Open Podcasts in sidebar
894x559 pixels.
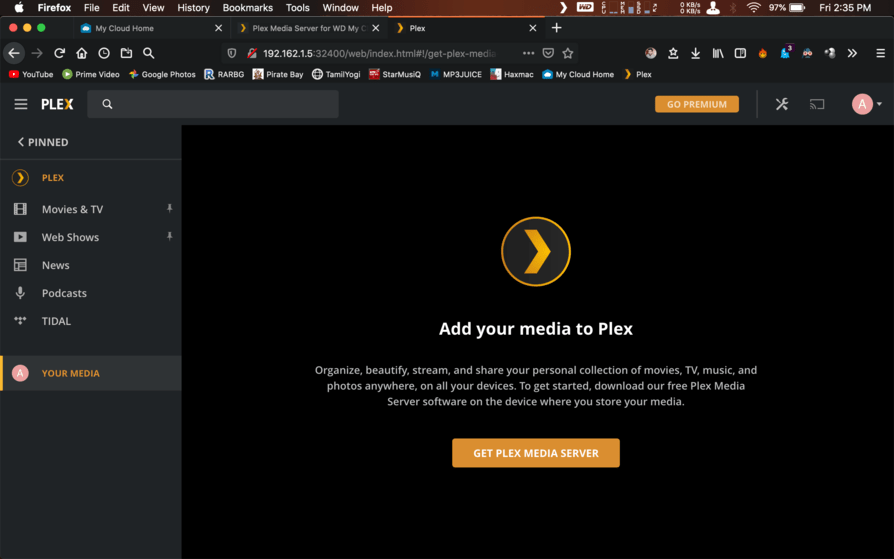[x=64, y=293]
